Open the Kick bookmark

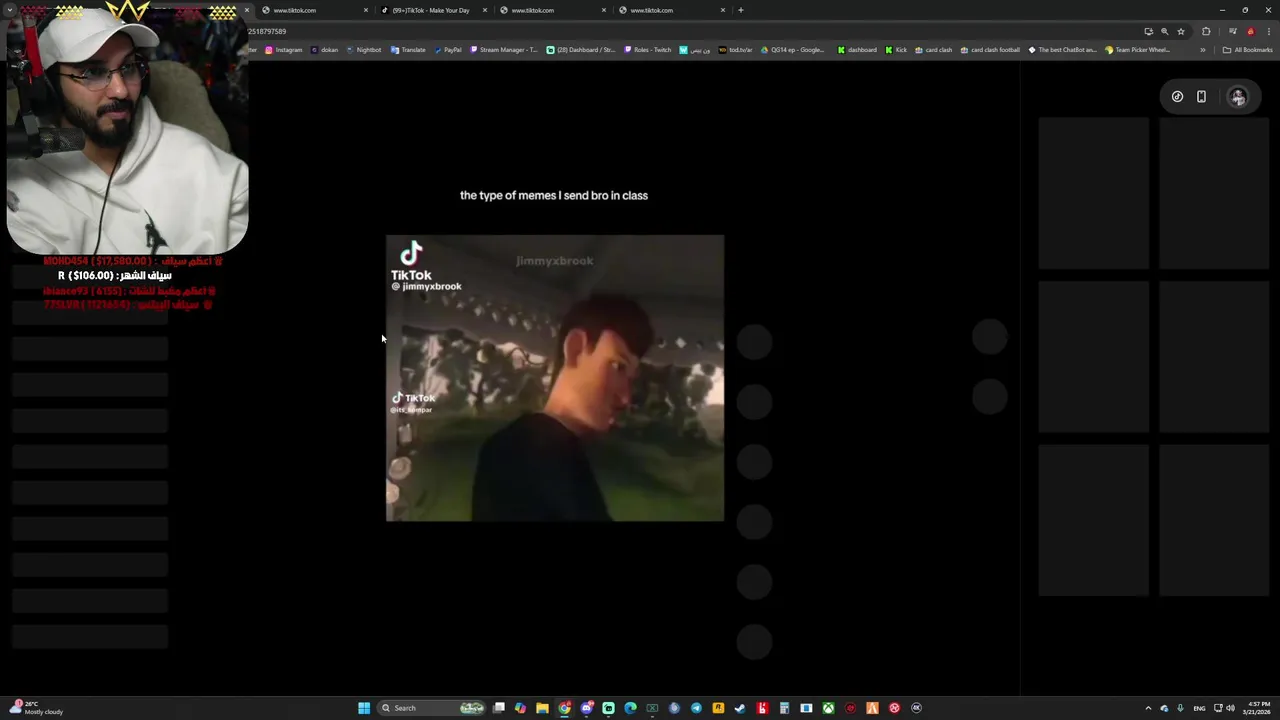[895, 50]
